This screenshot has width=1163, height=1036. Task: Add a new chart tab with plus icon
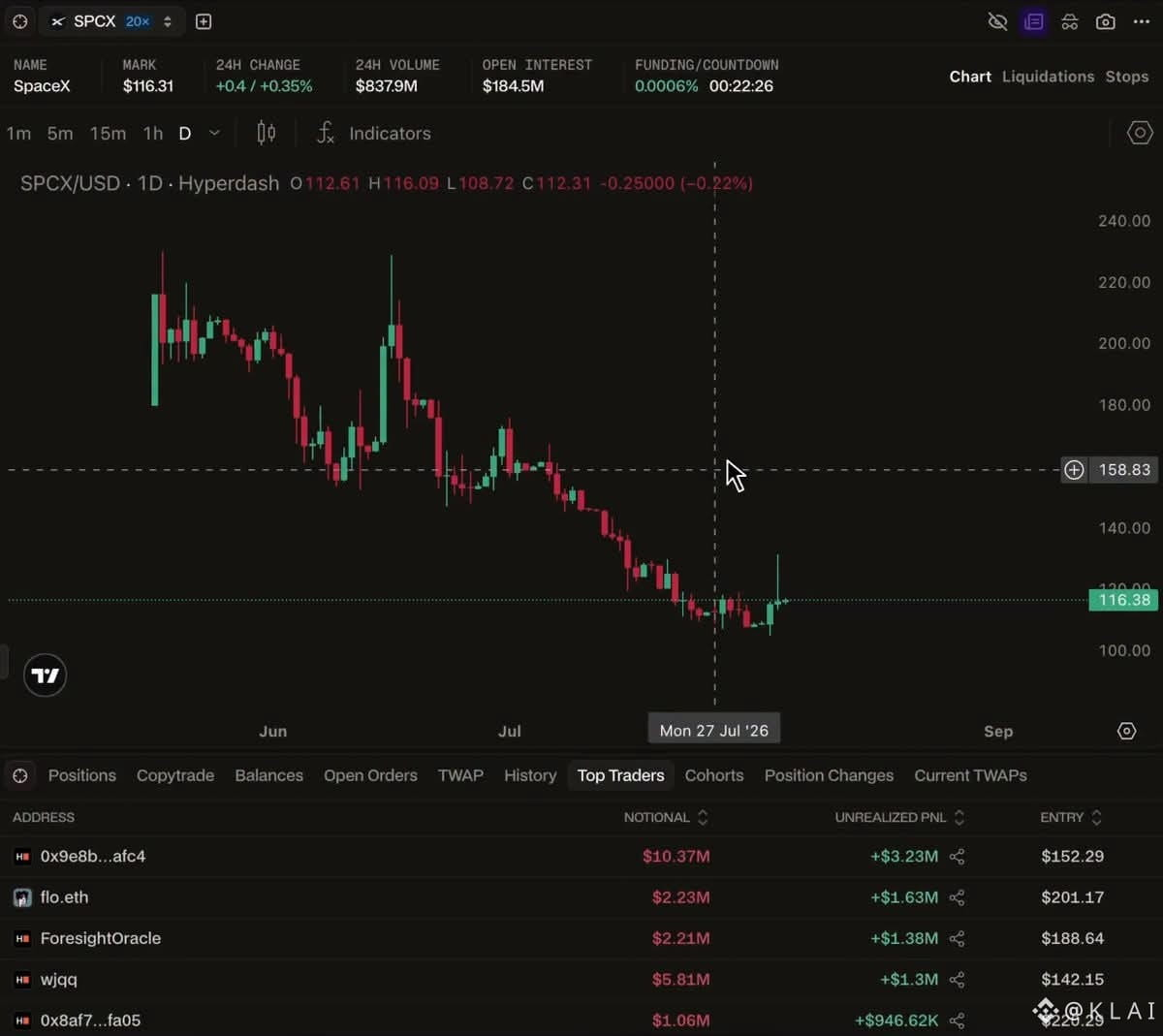coord(204,21)
